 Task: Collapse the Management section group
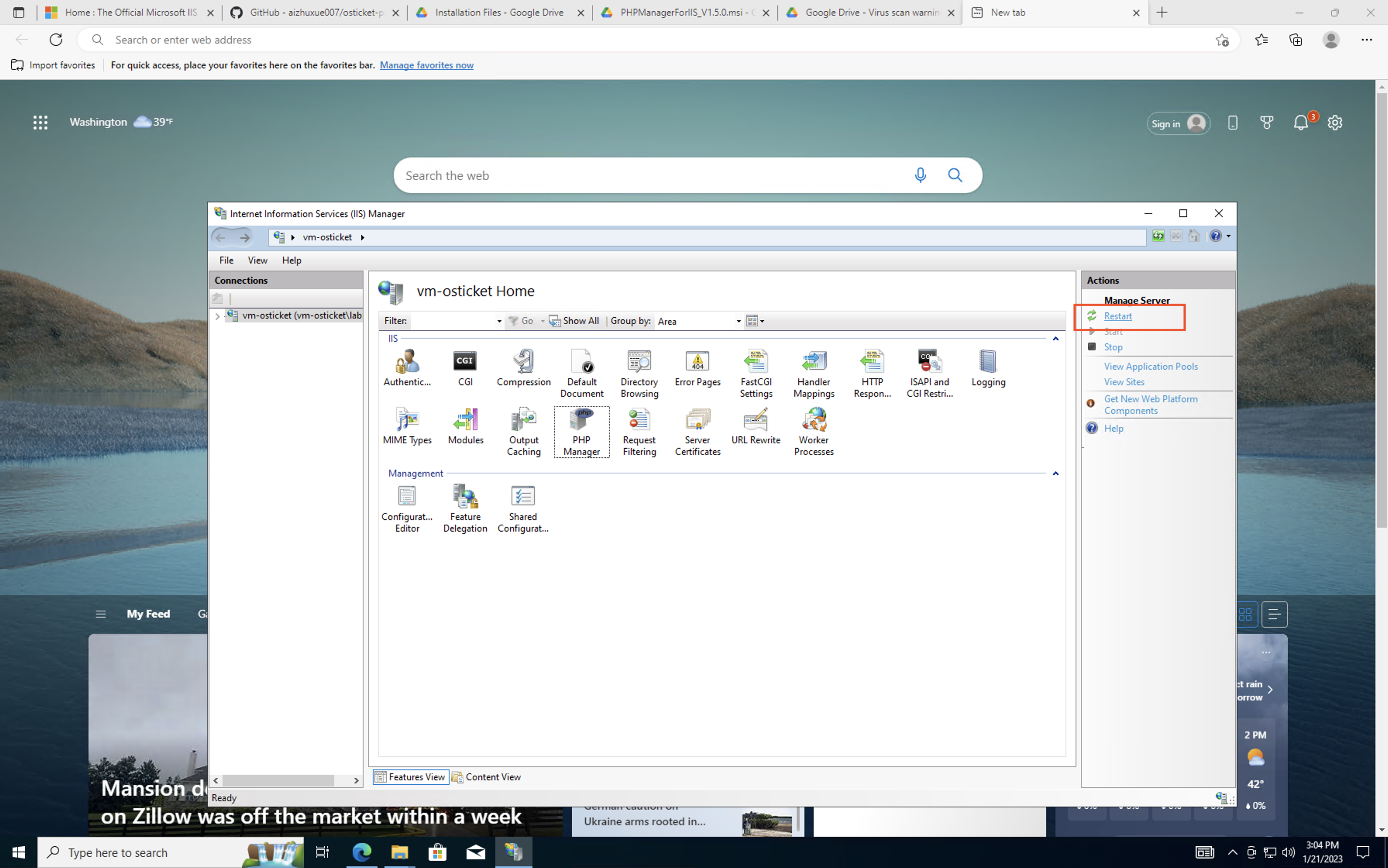click(x=1055, y=474)
